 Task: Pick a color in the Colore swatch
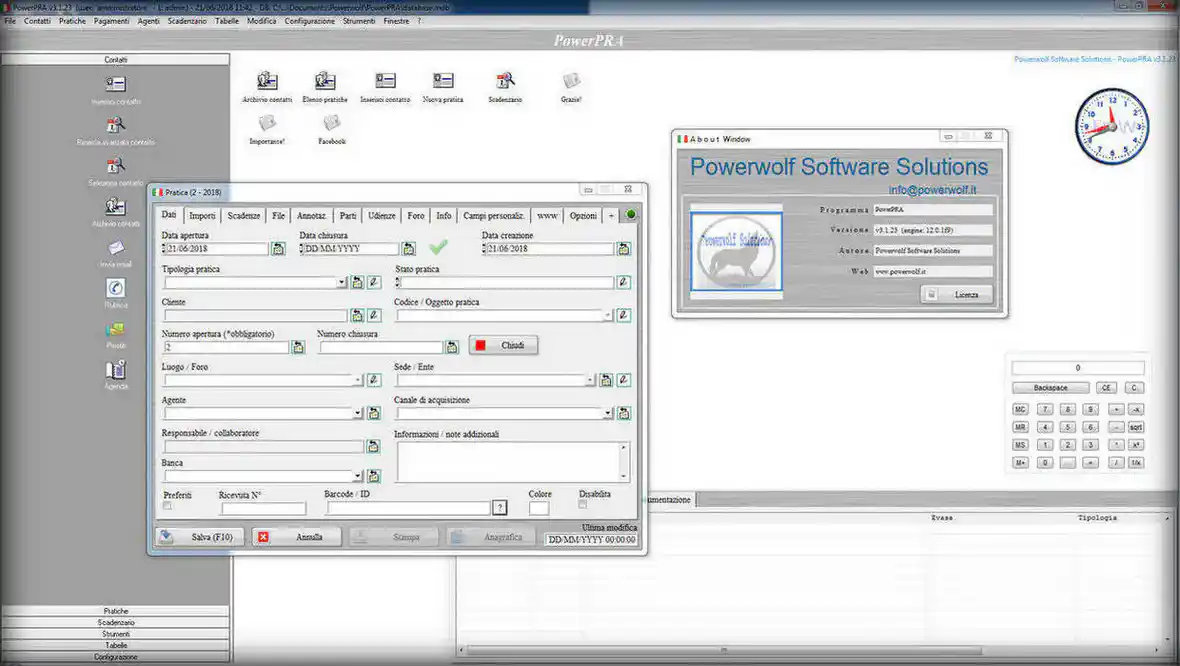(539, 509)
